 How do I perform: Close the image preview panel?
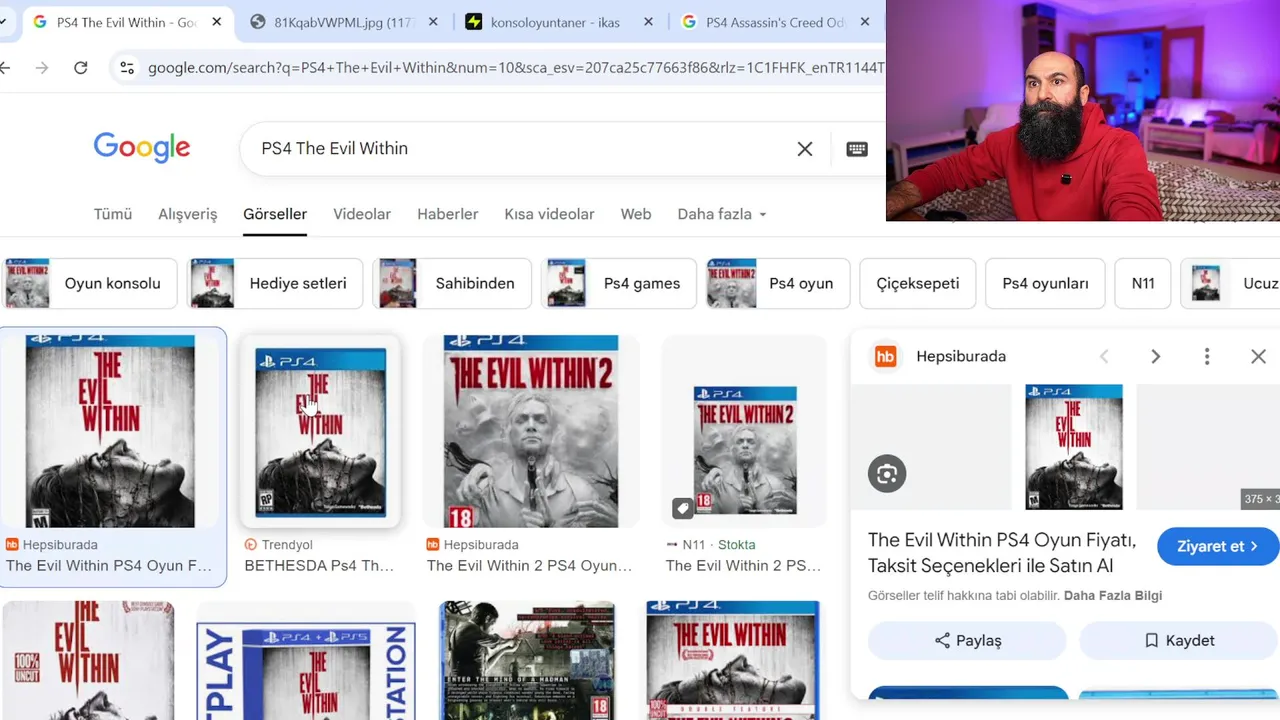coord(1258,357)
